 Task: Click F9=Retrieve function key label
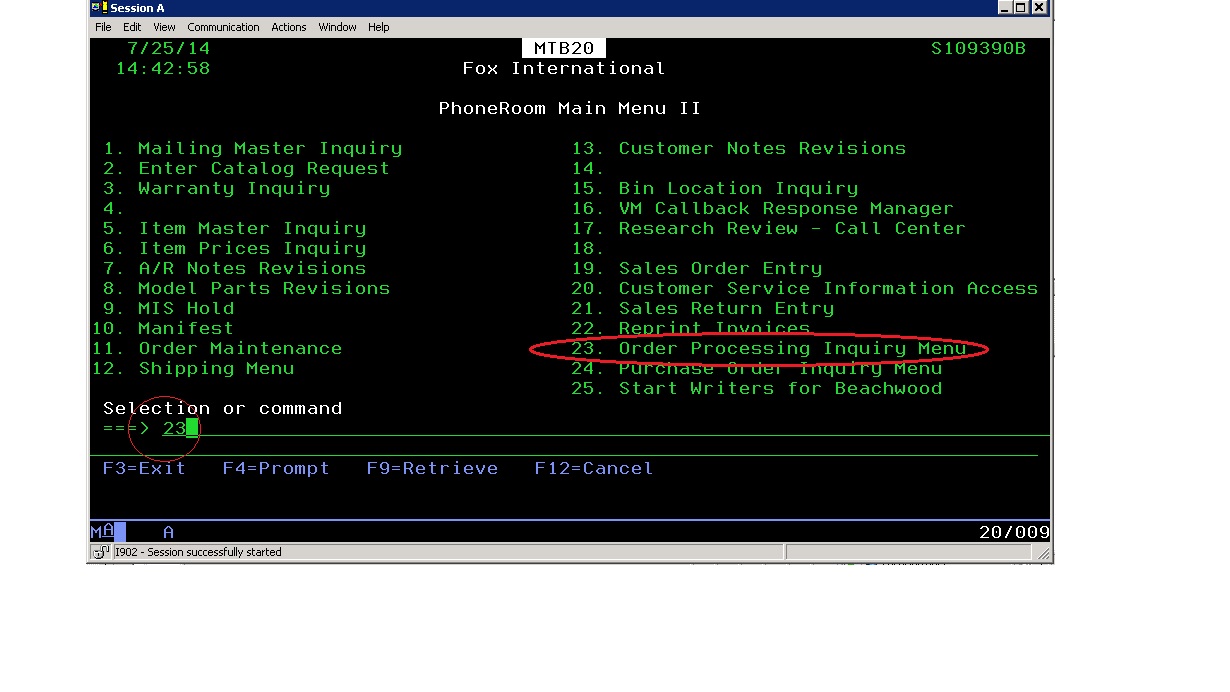tap(432, 468)
